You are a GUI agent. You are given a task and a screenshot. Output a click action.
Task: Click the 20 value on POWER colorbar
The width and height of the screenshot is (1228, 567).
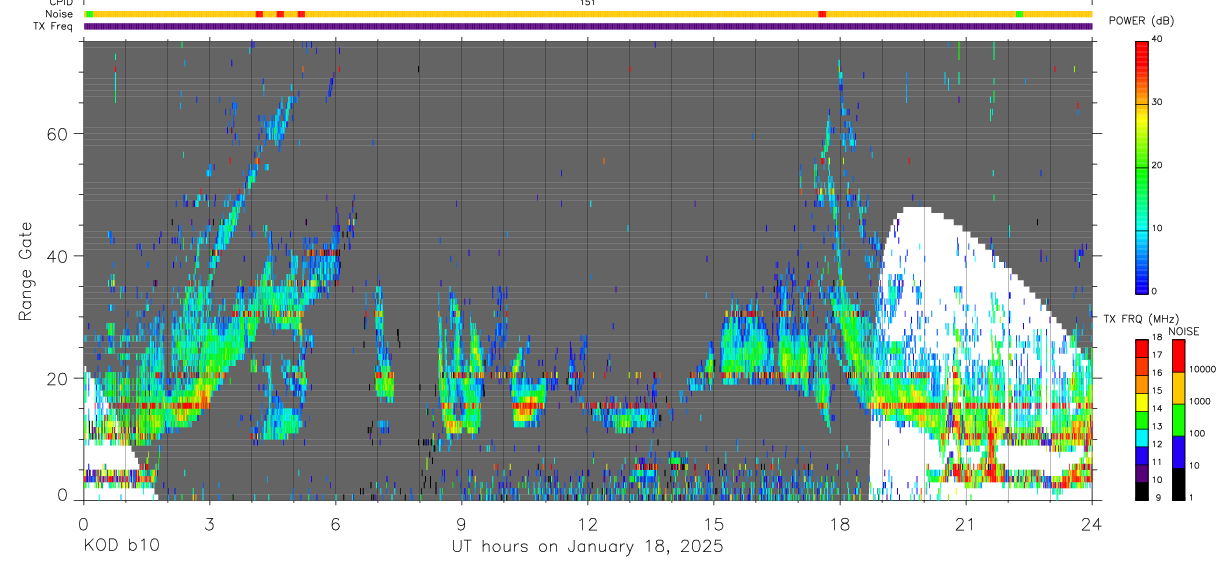(1157, 165)
